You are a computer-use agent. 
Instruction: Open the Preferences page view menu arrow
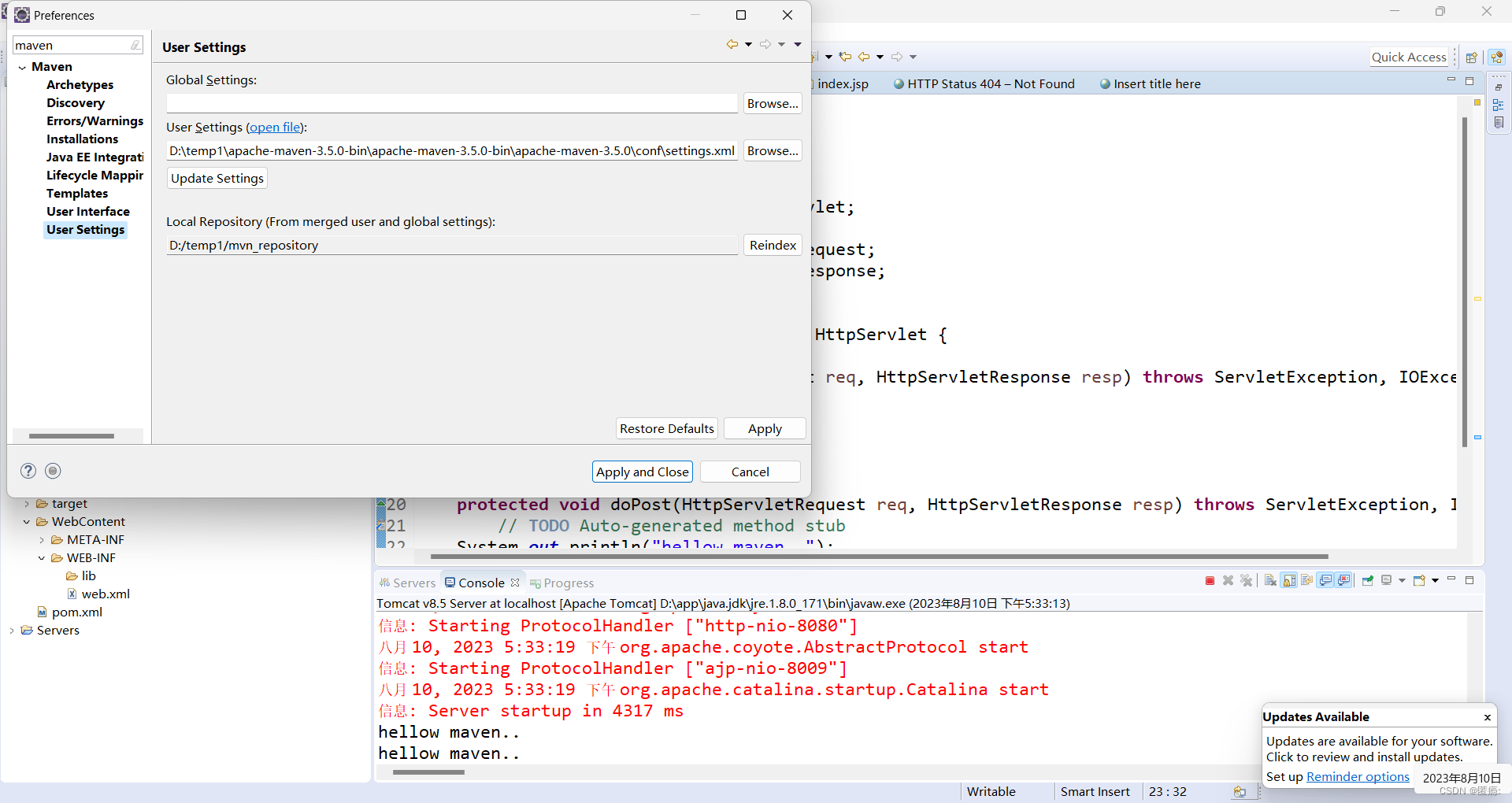pos(798,44)
